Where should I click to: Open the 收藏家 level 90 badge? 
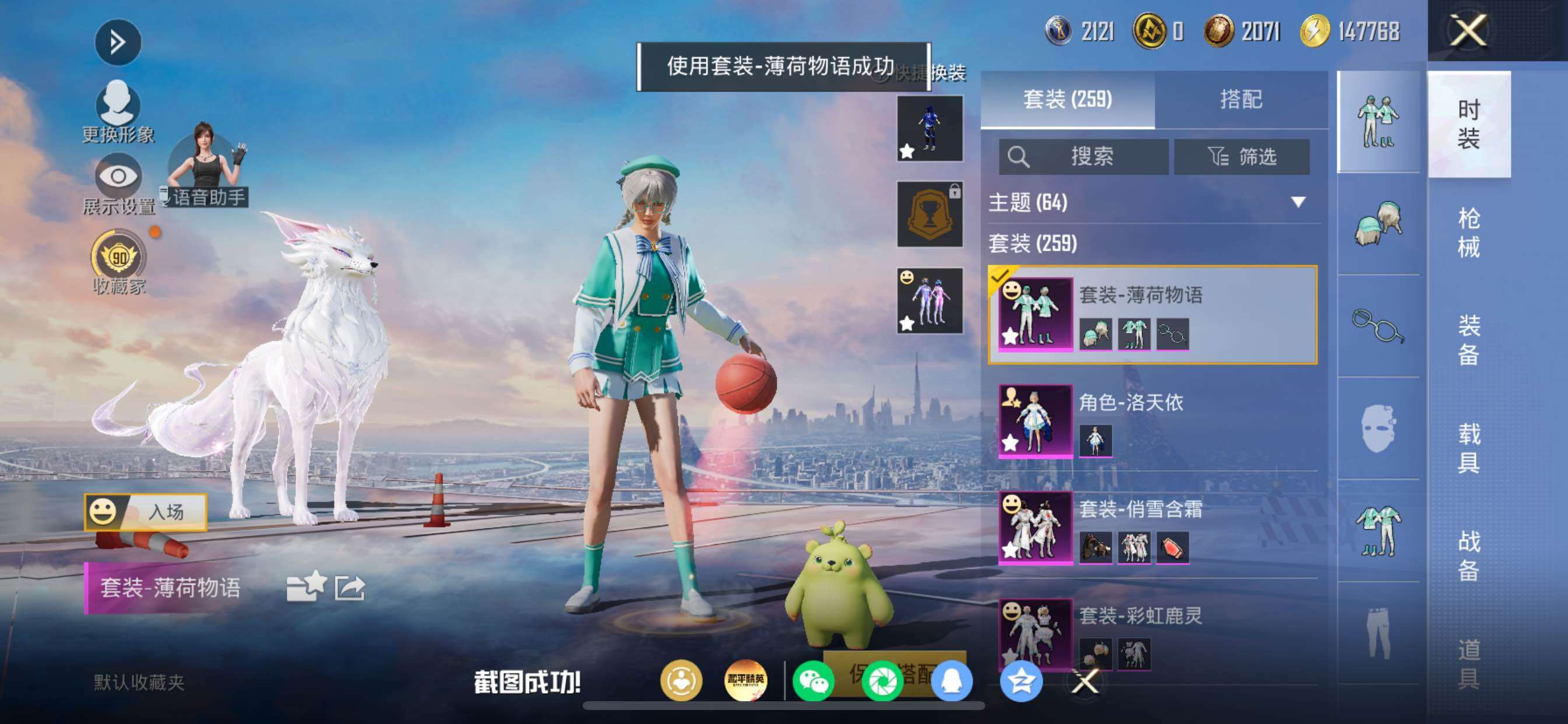point(118,262)
